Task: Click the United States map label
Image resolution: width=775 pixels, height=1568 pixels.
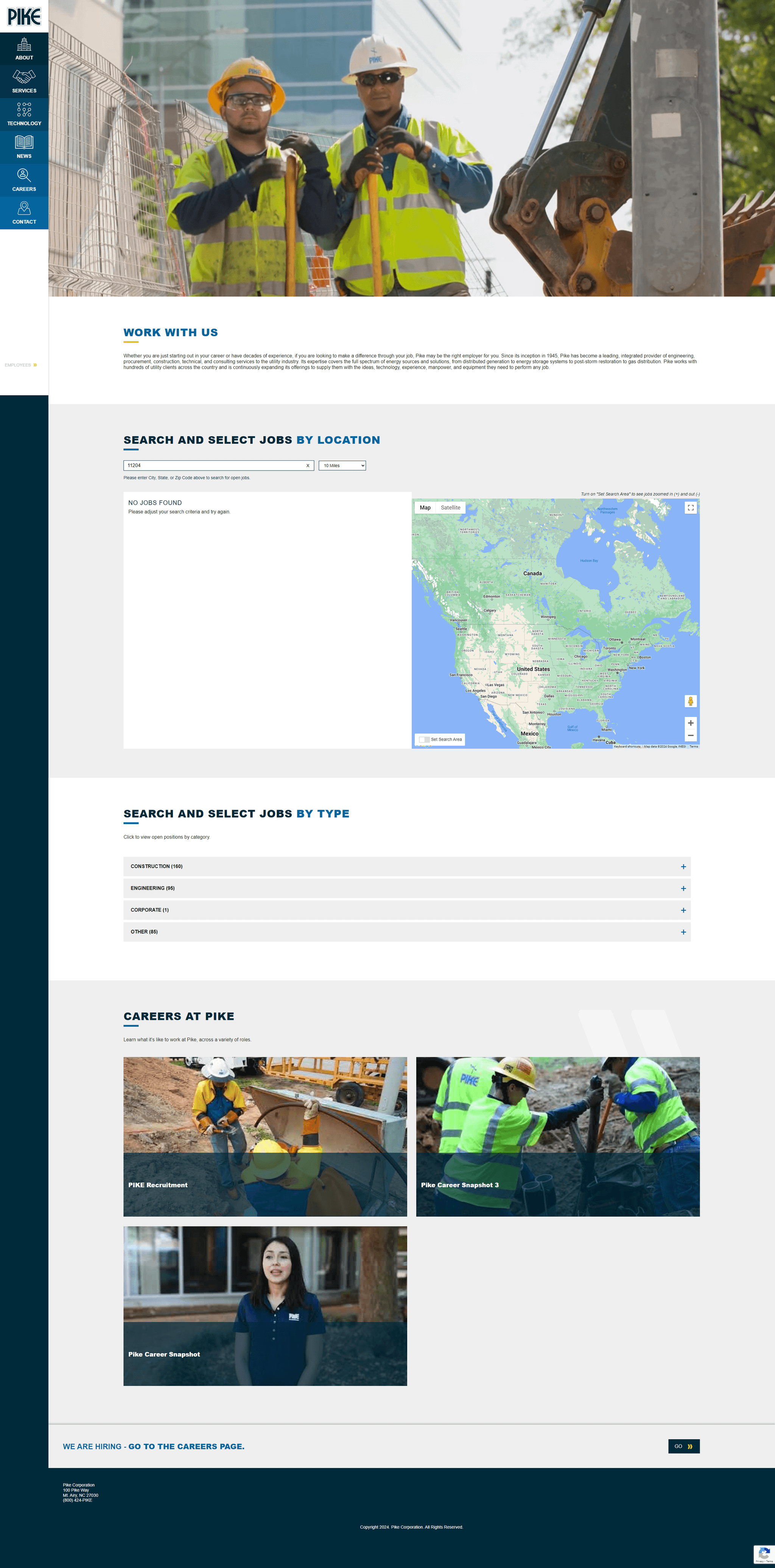Action: [x=534, y=669]
